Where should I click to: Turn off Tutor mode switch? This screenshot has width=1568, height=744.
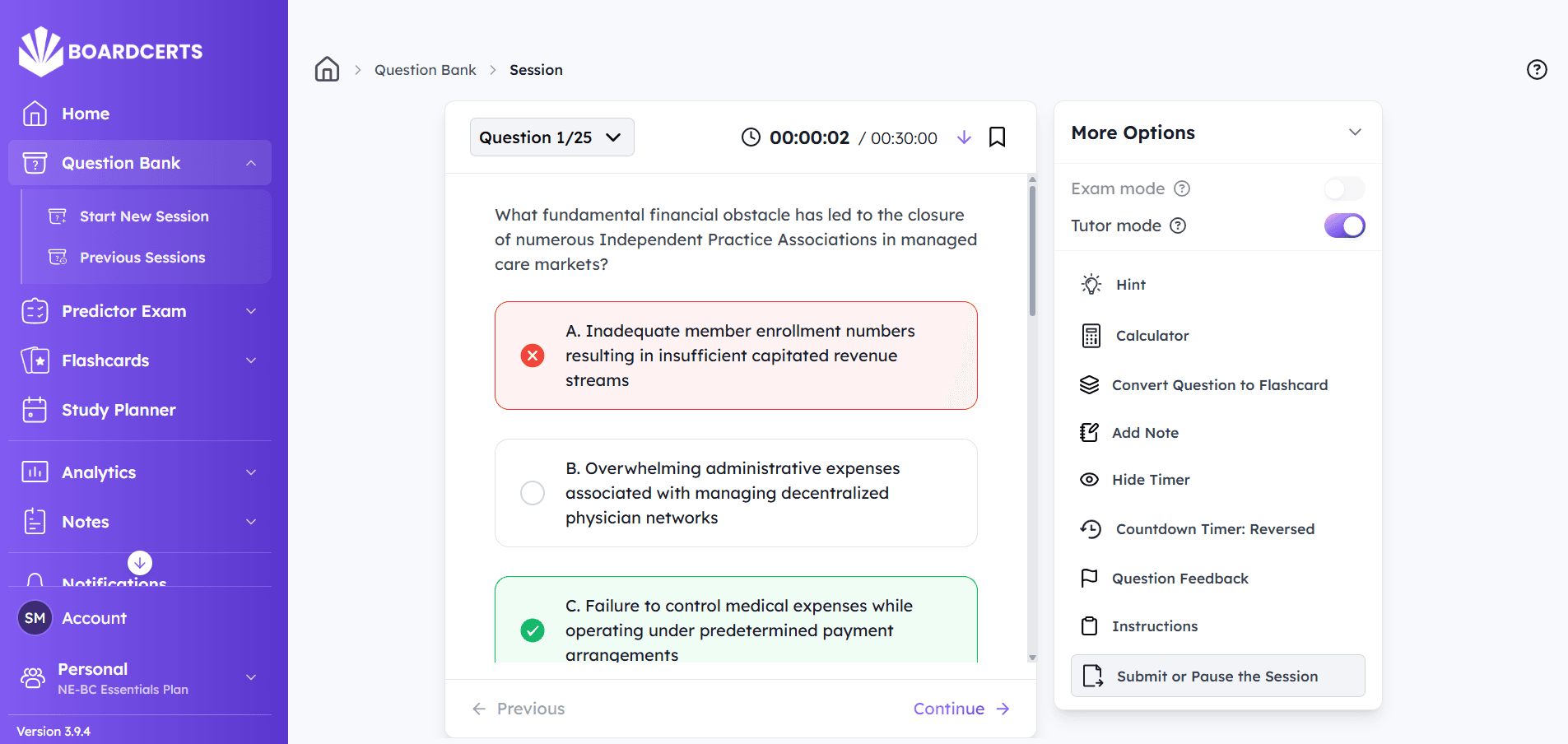click(1344, 226)
